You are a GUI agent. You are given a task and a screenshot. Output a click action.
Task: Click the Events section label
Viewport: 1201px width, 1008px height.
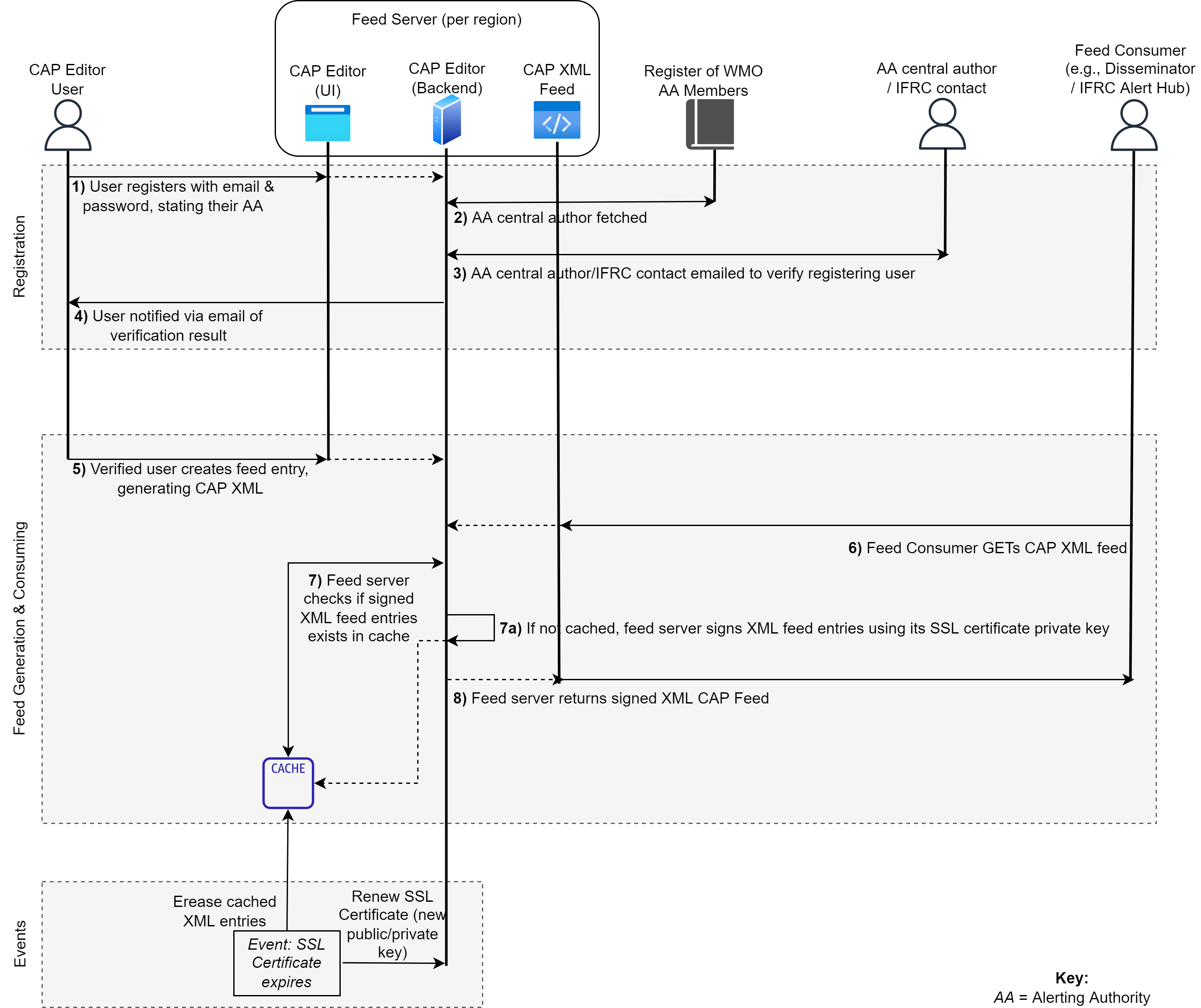click(19, 943)
